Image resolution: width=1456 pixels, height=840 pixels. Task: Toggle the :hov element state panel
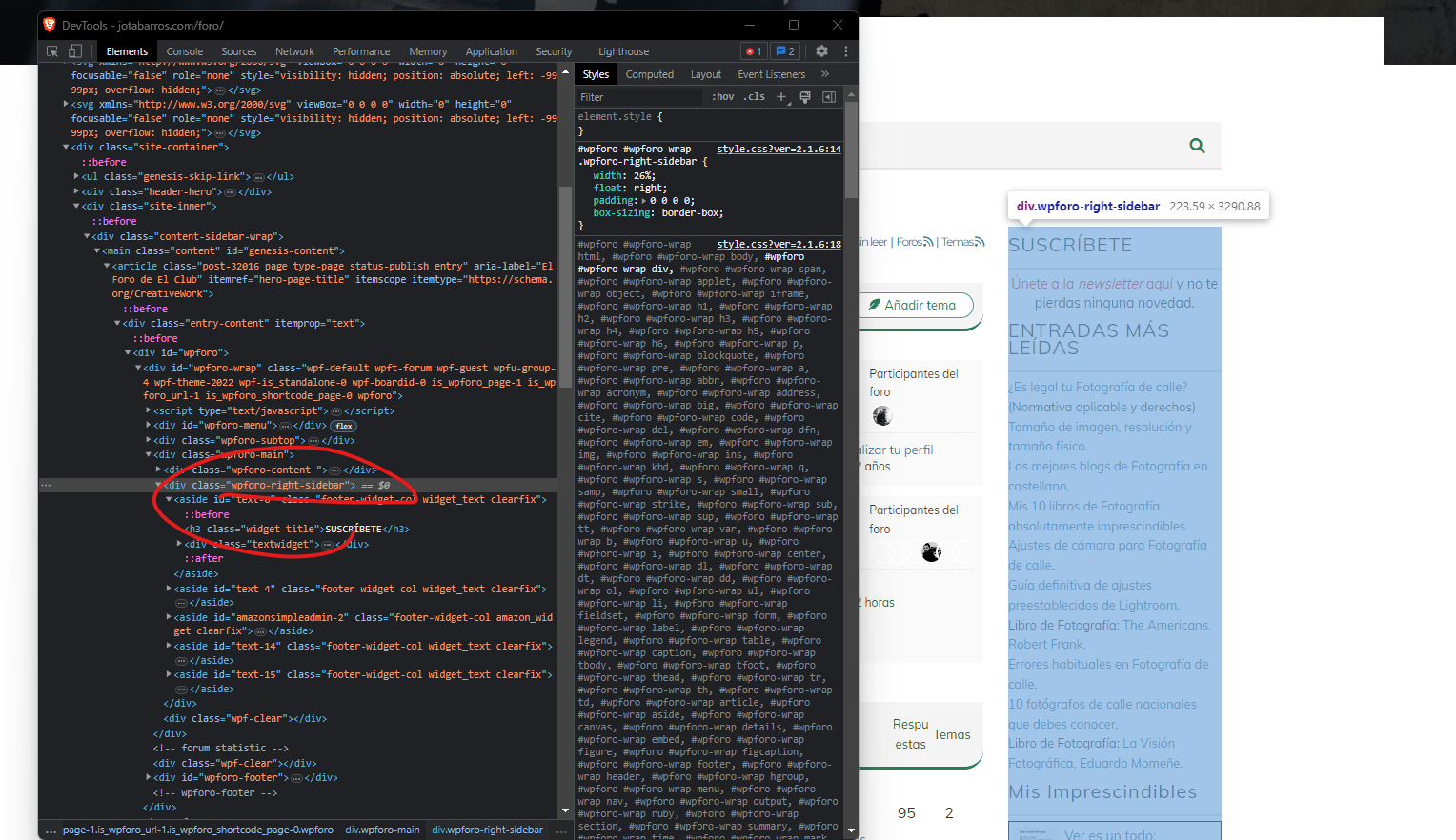[x=723, y=97]
